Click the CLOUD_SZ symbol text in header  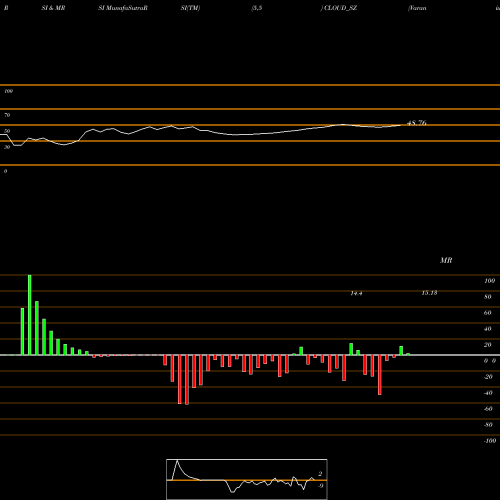(x=340, y=8)
